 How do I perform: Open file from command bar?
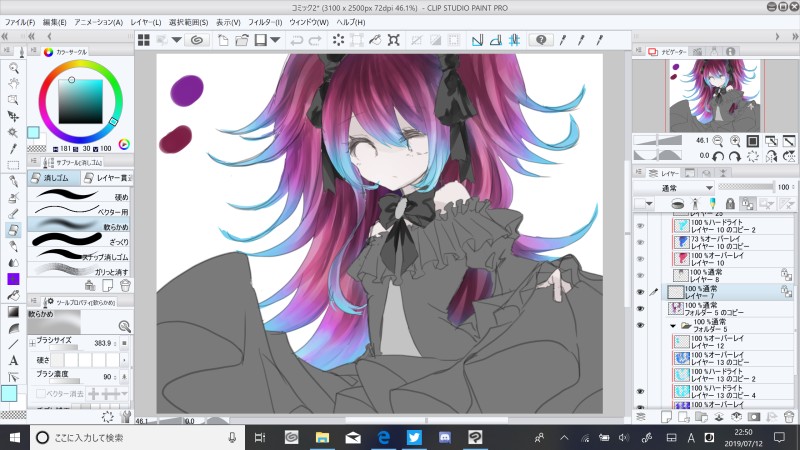pyautogui.click(x=242, y=40)
